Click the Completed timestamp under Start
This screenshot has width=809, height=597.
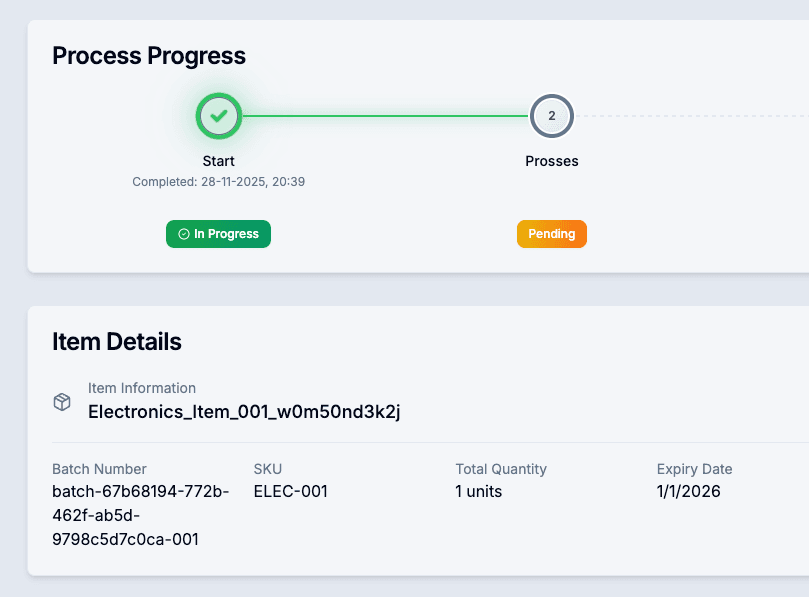click(x=218, y=182)
